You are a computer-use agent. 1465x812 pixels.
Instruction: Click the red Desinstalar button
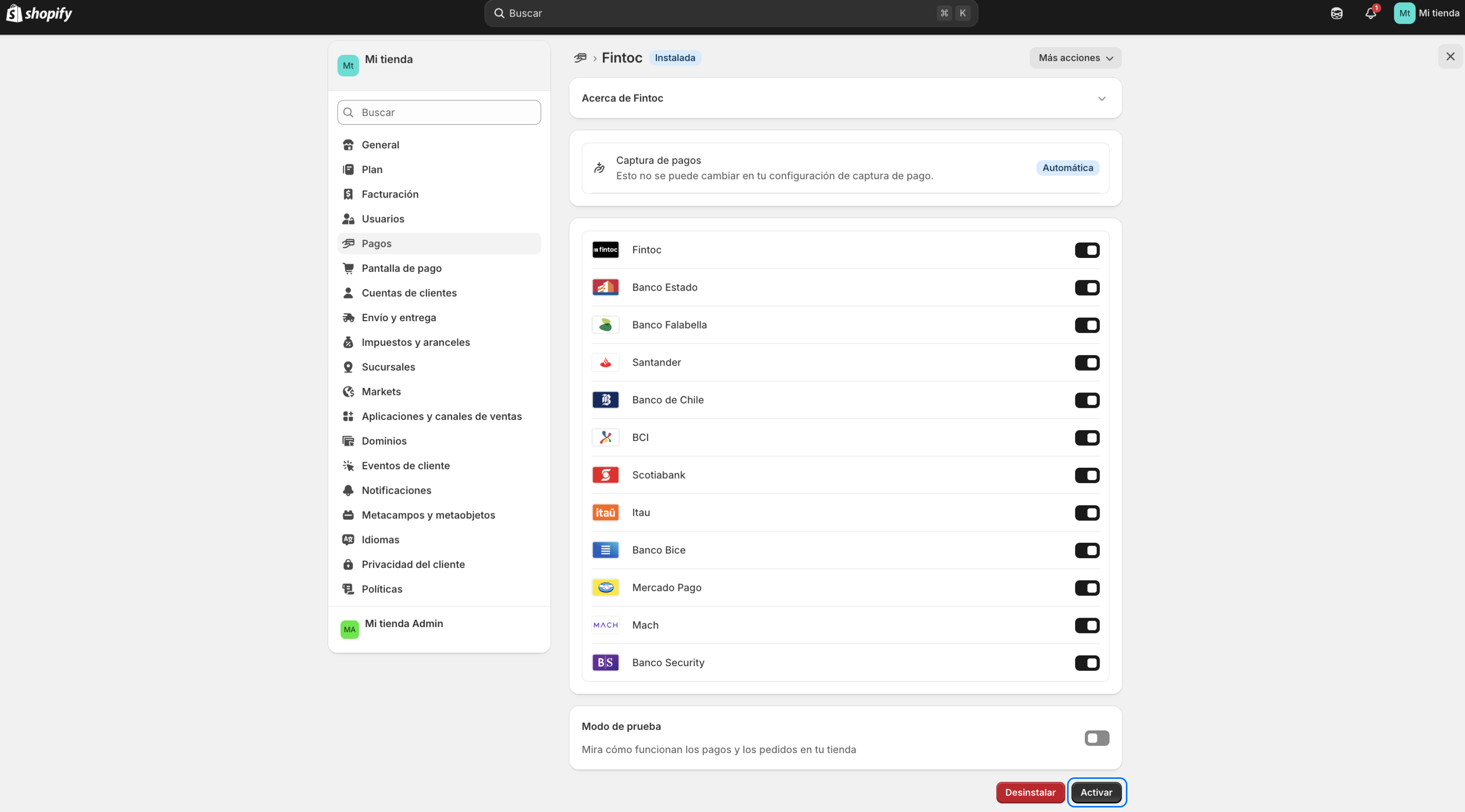[x=1030, y=792]
